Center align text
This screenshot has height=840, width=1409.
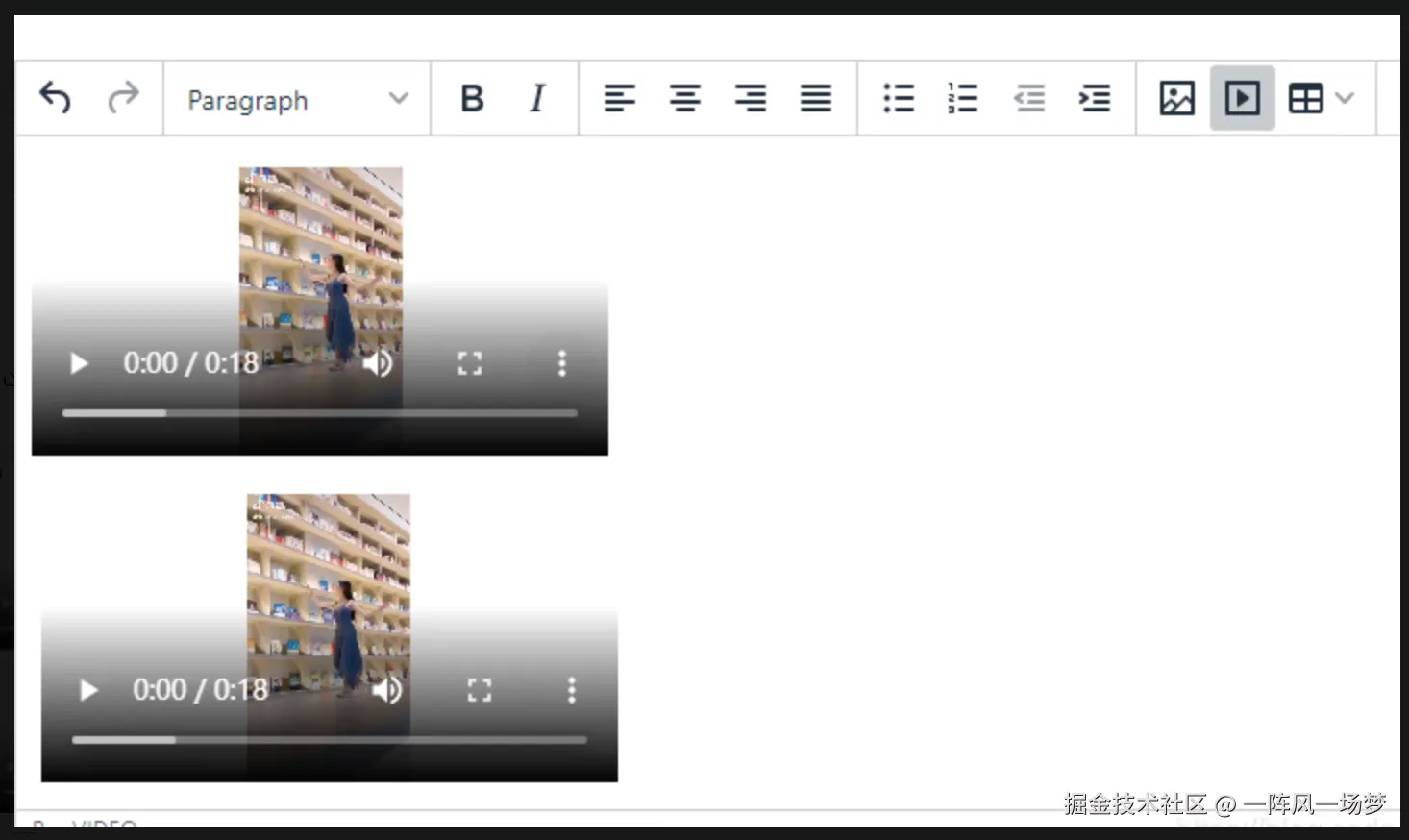point(685,98)
